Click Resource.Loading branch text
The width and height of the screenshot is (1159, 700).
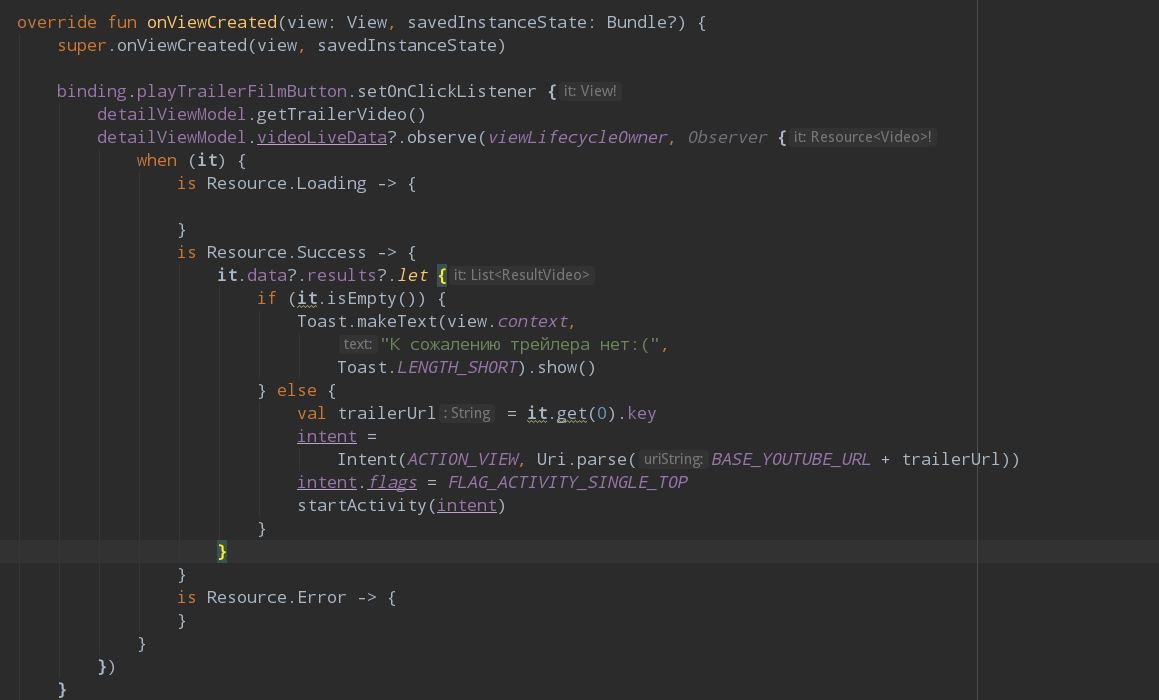click(286, 183)
